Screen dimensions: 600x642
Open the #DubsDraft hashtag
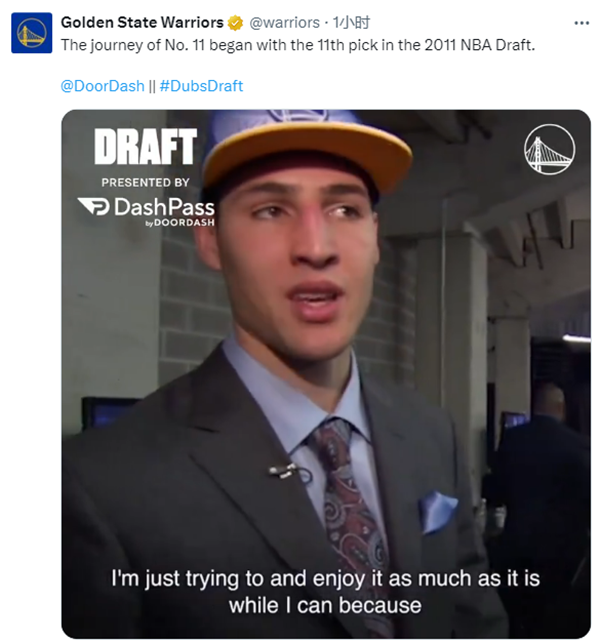[x=202, y=86]
